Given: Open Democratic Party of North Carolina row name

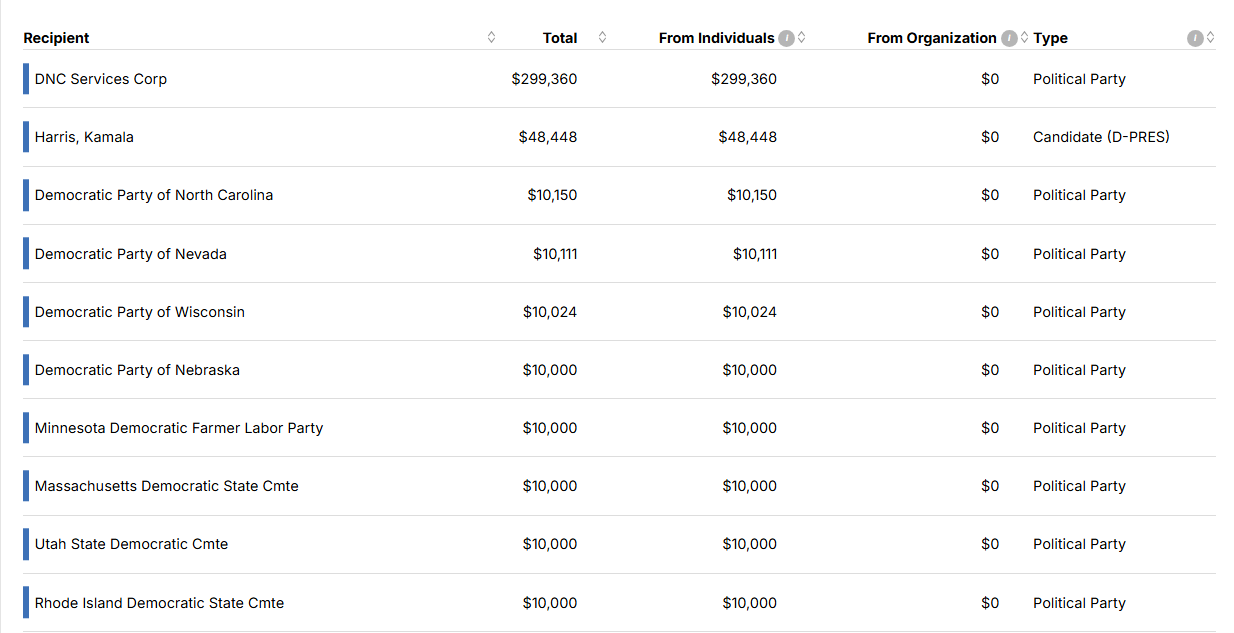Looking at the screenshot, I should coord(154,195).
